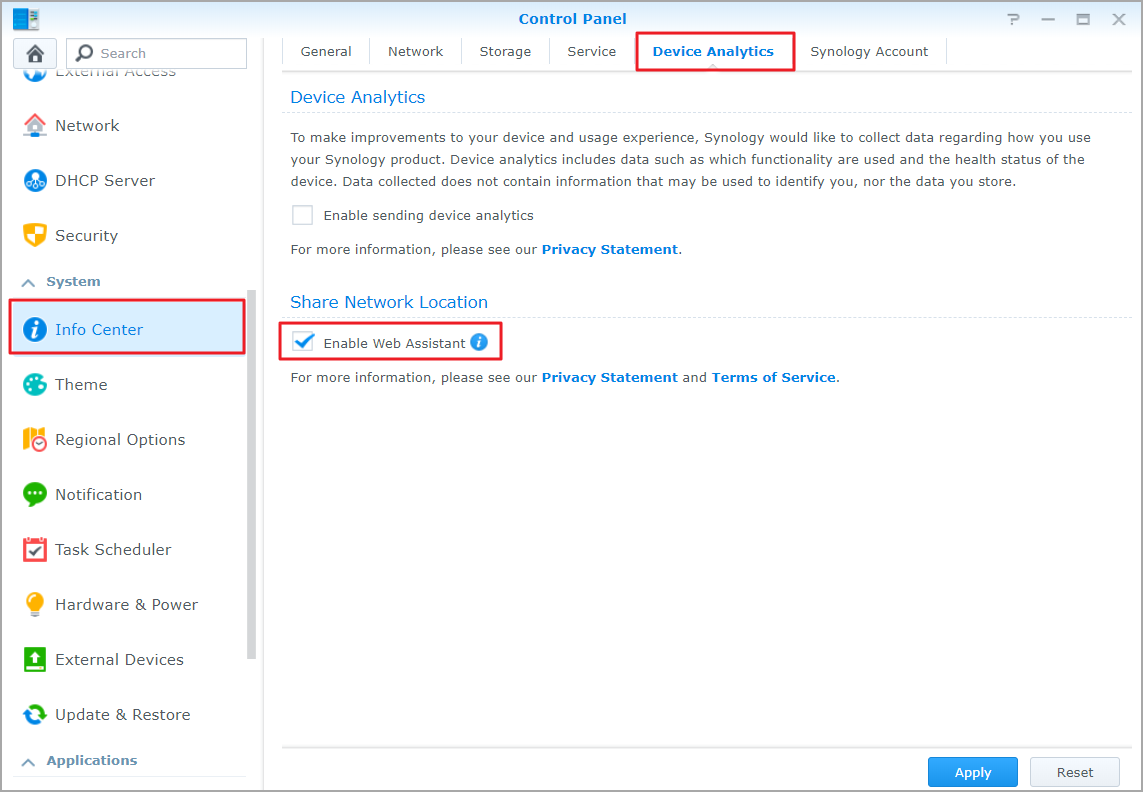Enable sending device analytics checkbox
The height and width of the screenshot is (792, 1143).
click(x=303, y=215)
